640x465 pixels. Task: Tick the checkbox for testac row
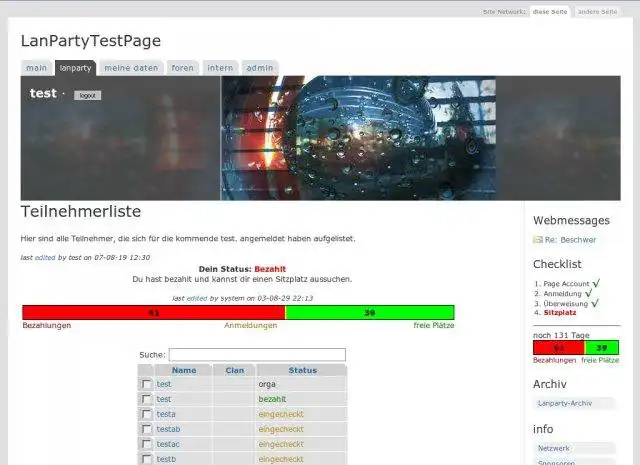[x=146, y=444]
